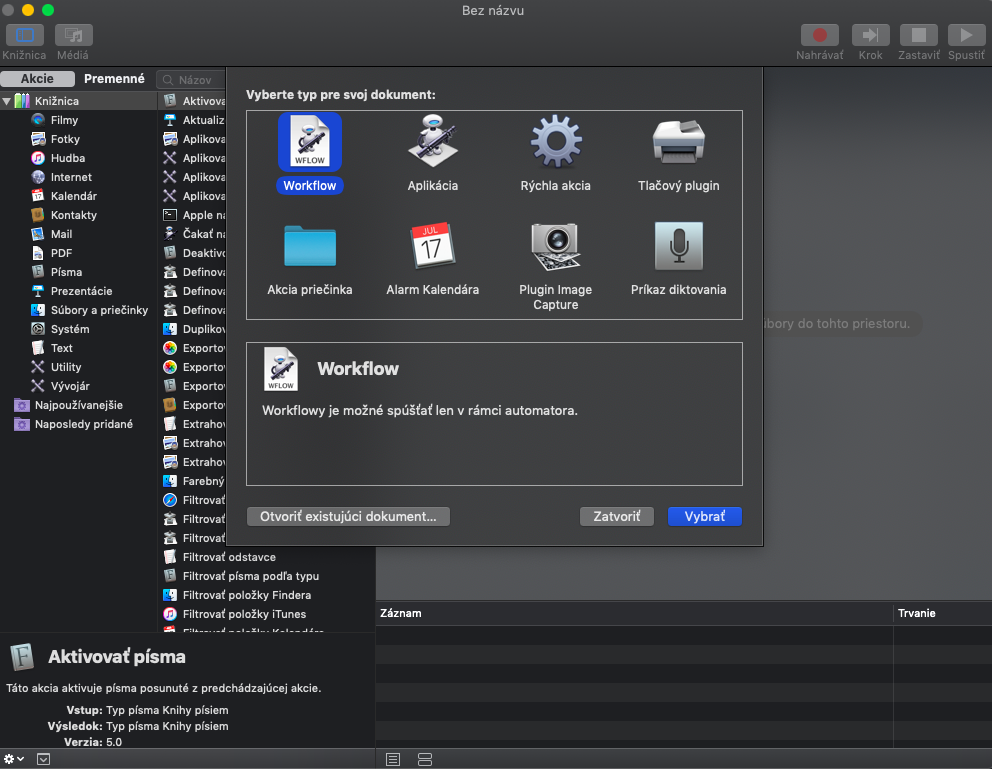Switch to the Akcie tab
Viewport: 992px width, 769px height.
(x=37, y=79)
